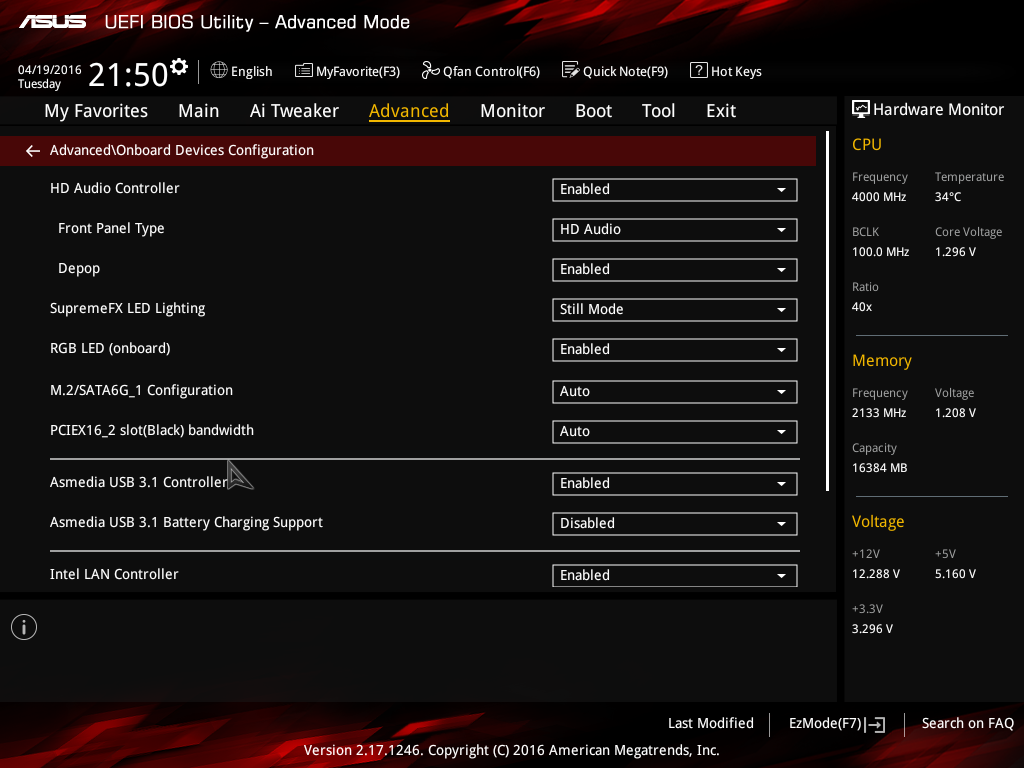This screenshot has width=1024, height=768.
Task: Expand the Front Panel Type dropdown
Action: [x=675, y=230]
